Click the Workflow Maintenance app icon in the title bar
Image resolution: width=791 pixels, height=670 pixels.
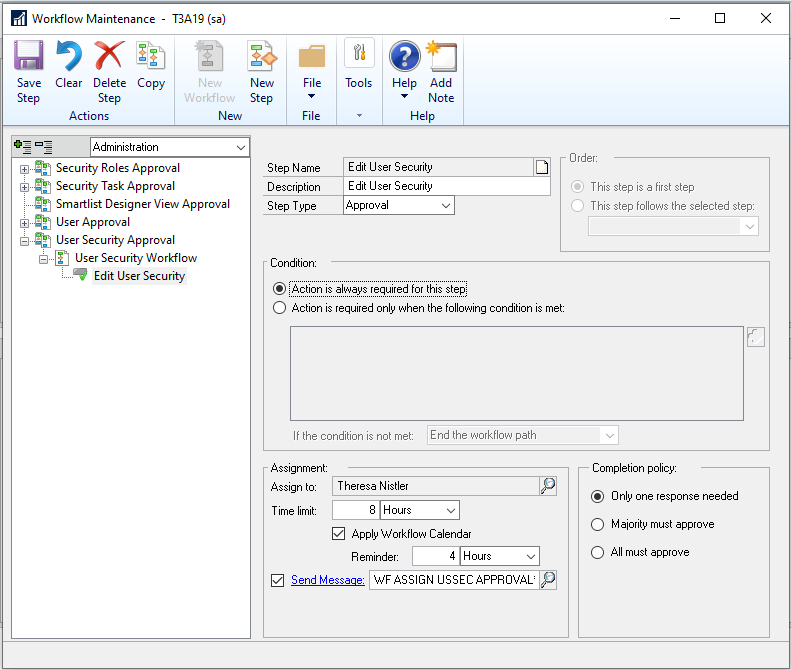click(19, 19)
